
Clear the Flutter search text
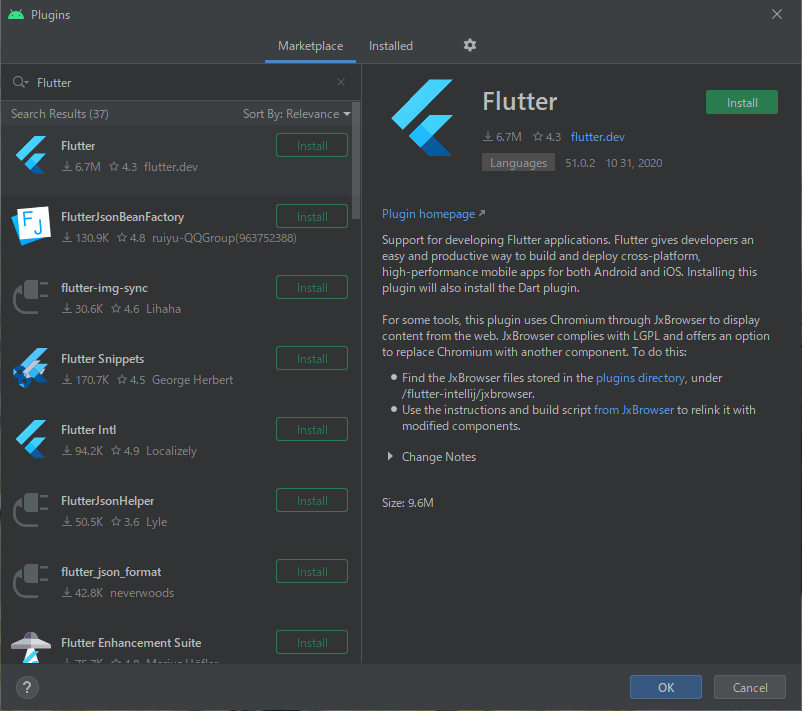coord(341,82)
